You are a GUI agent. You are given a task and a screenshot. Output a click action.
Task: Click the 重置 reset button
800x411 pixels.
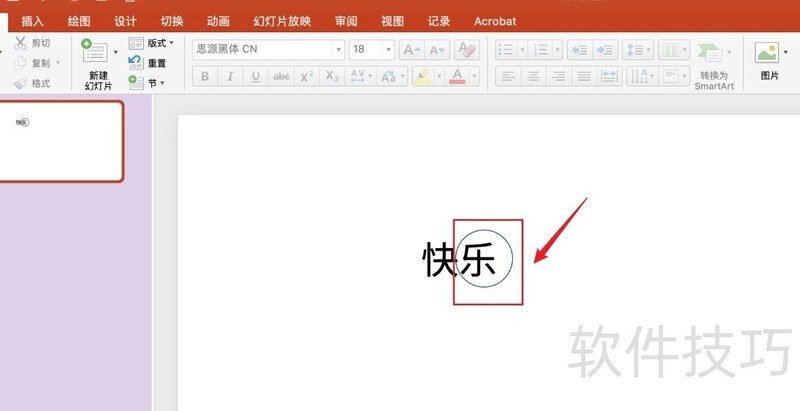click(x=147, y=63)
